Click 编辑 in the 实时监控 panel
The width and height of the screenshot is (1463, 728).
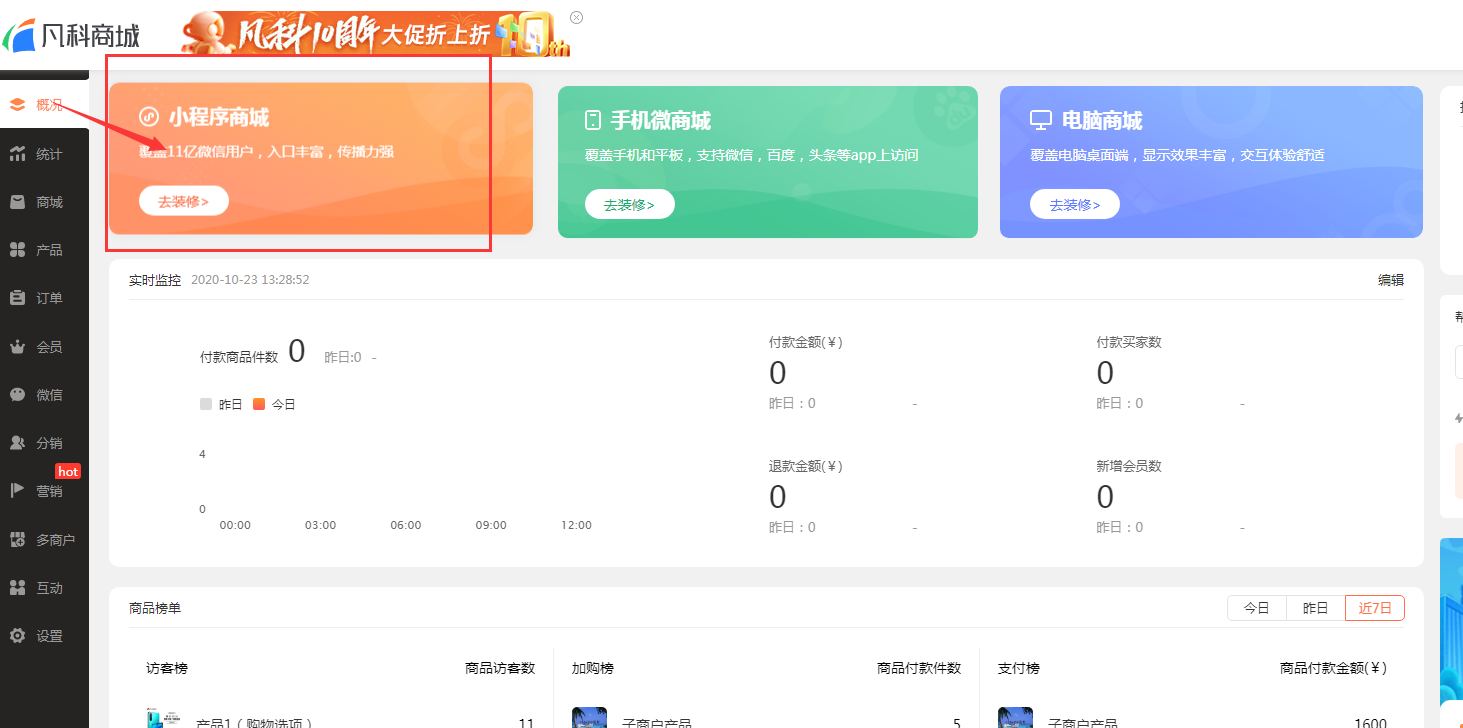click(x=1391, y=280)
